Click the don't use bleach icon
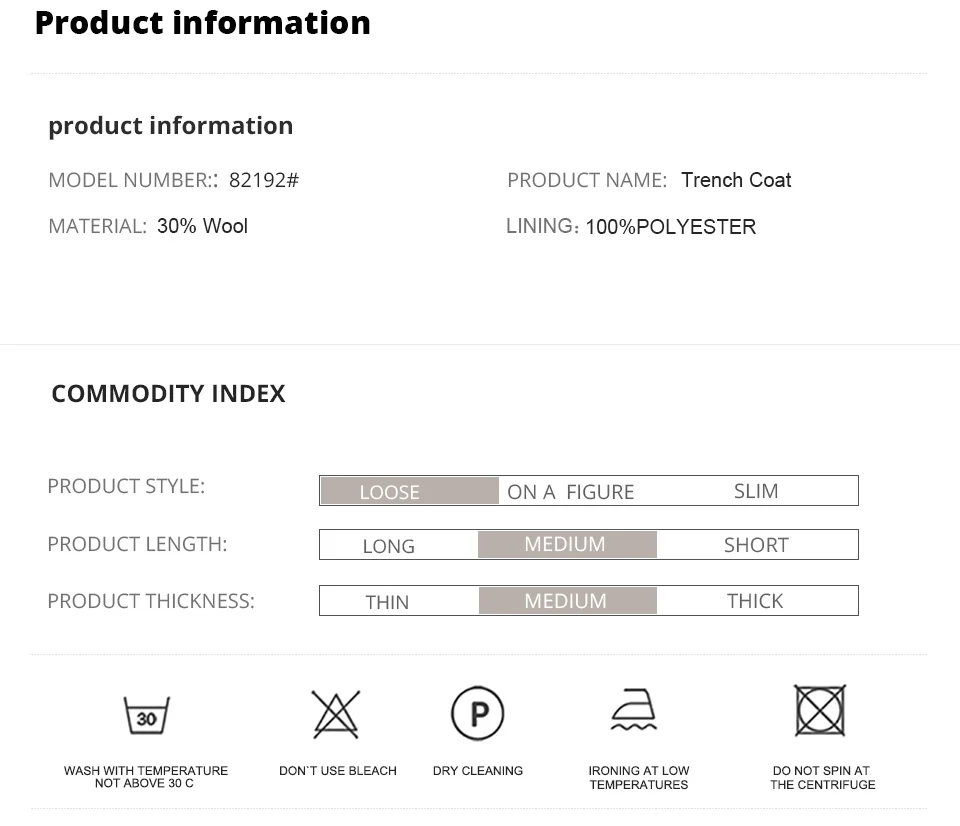 [336, 714]
